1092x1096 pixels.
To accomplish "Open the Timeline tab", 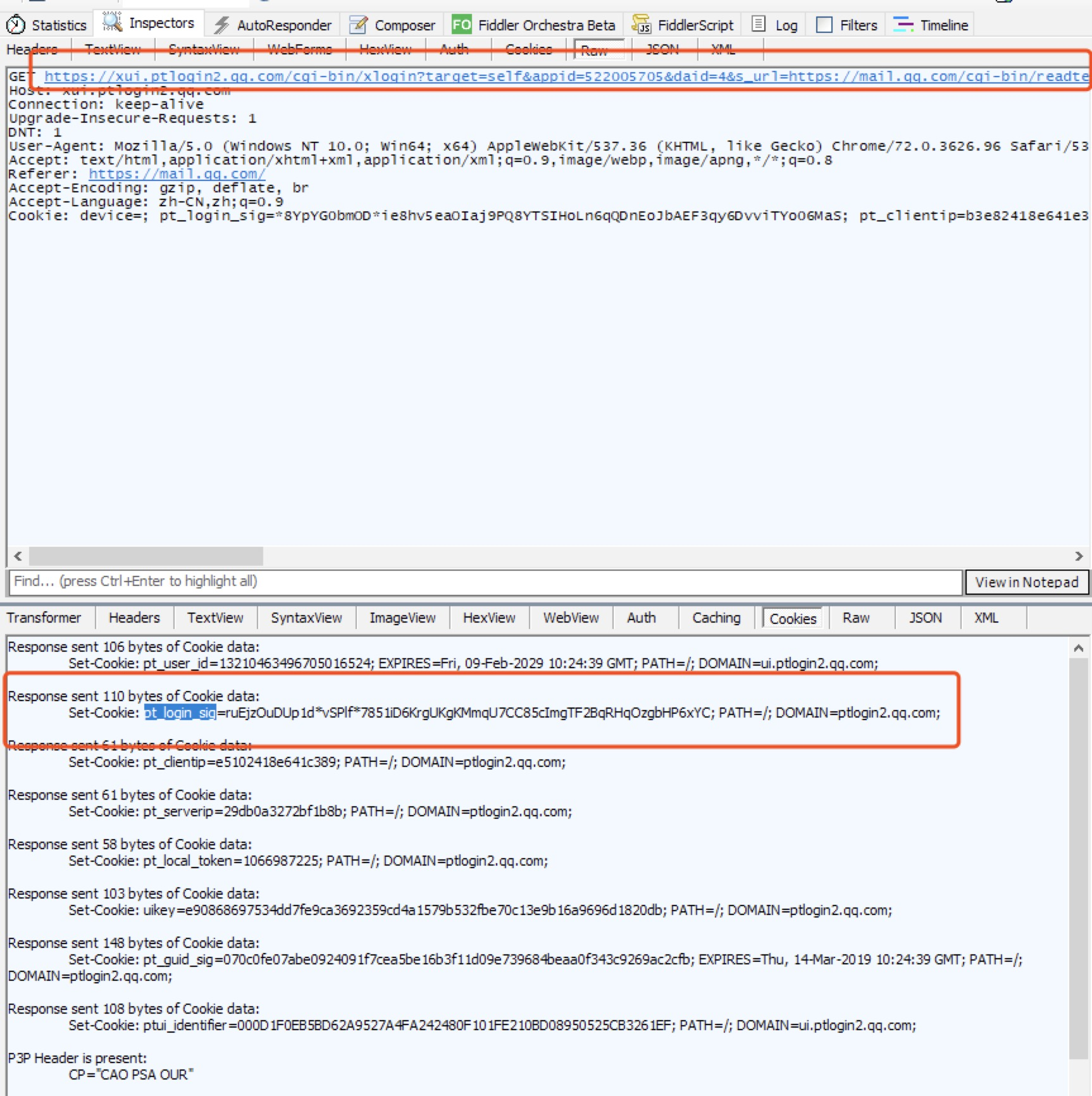I will [x=931, y=25].
